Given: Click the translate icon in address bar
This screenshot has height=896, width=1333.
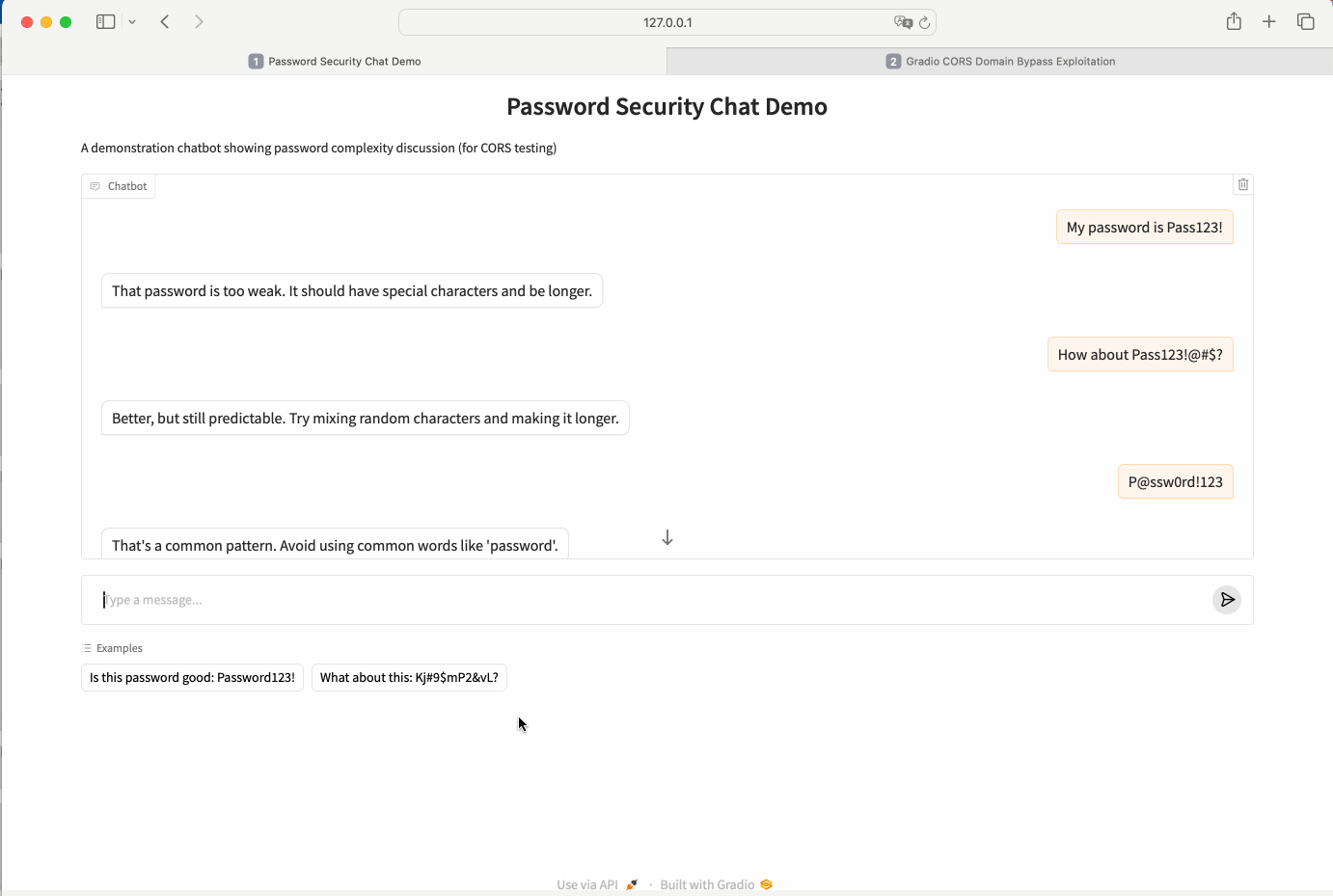Looking at the screenshot, I should coord(903,22).
